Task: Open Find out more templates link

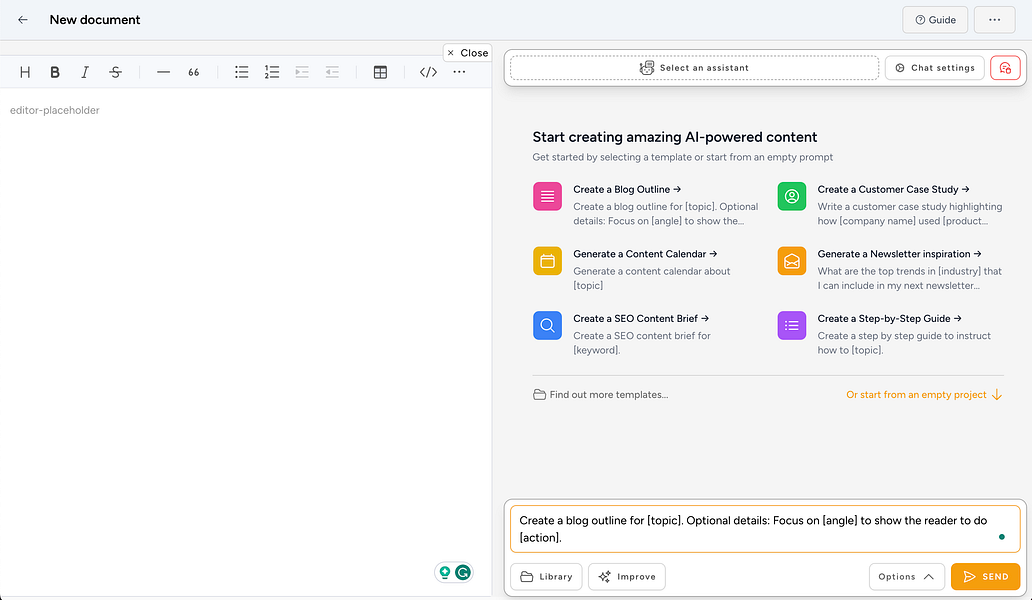Action: click(601, 395)
